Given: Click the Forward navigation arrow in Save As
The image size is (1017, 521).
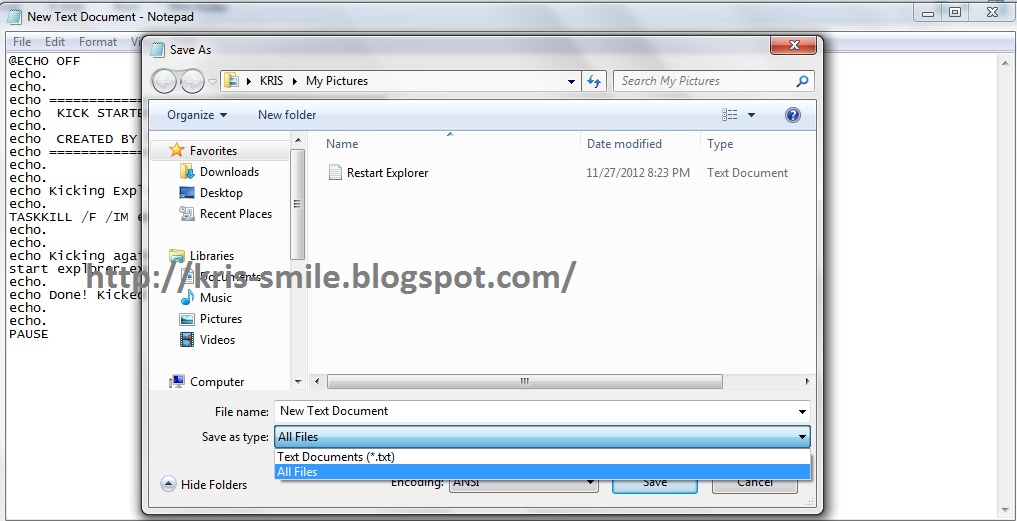Looking at the screenshot, I should coord(192,81).
